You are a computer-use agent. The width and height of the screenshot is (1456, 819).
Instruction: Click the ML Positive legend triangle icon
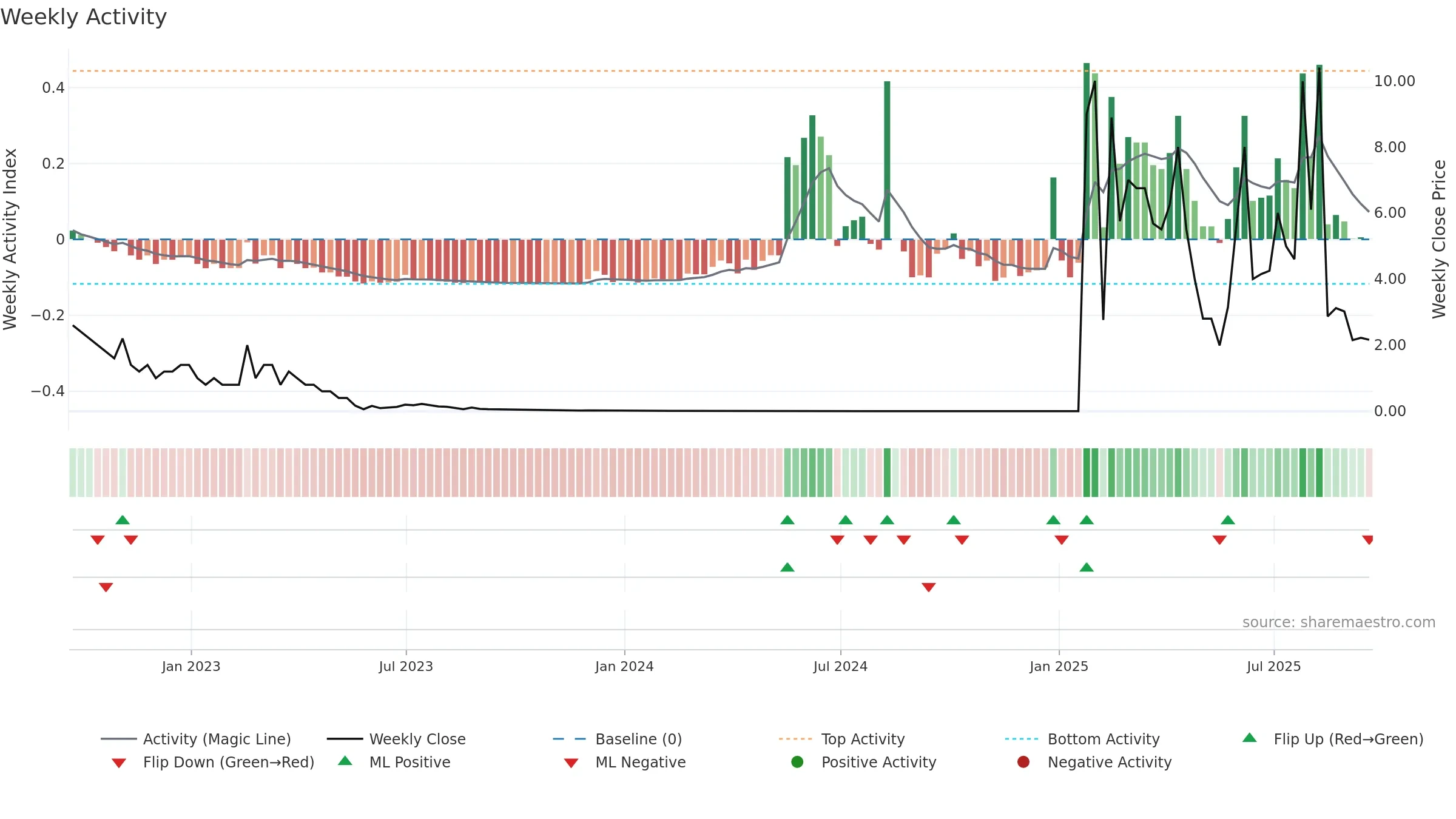click(345, 761)
